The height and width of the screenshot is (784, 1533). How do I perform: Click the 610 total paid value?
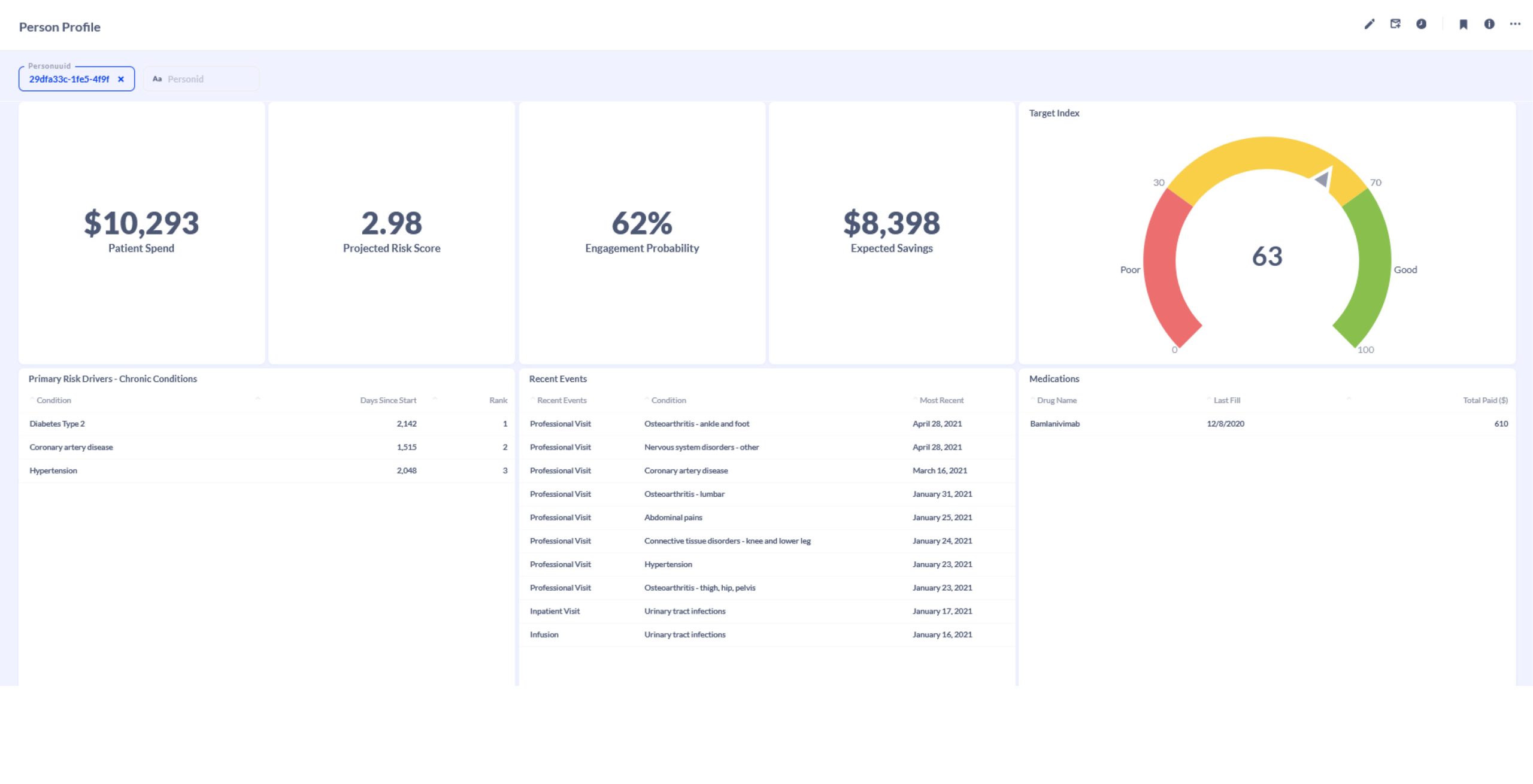pyautogui.click(x=1501, y=424)
